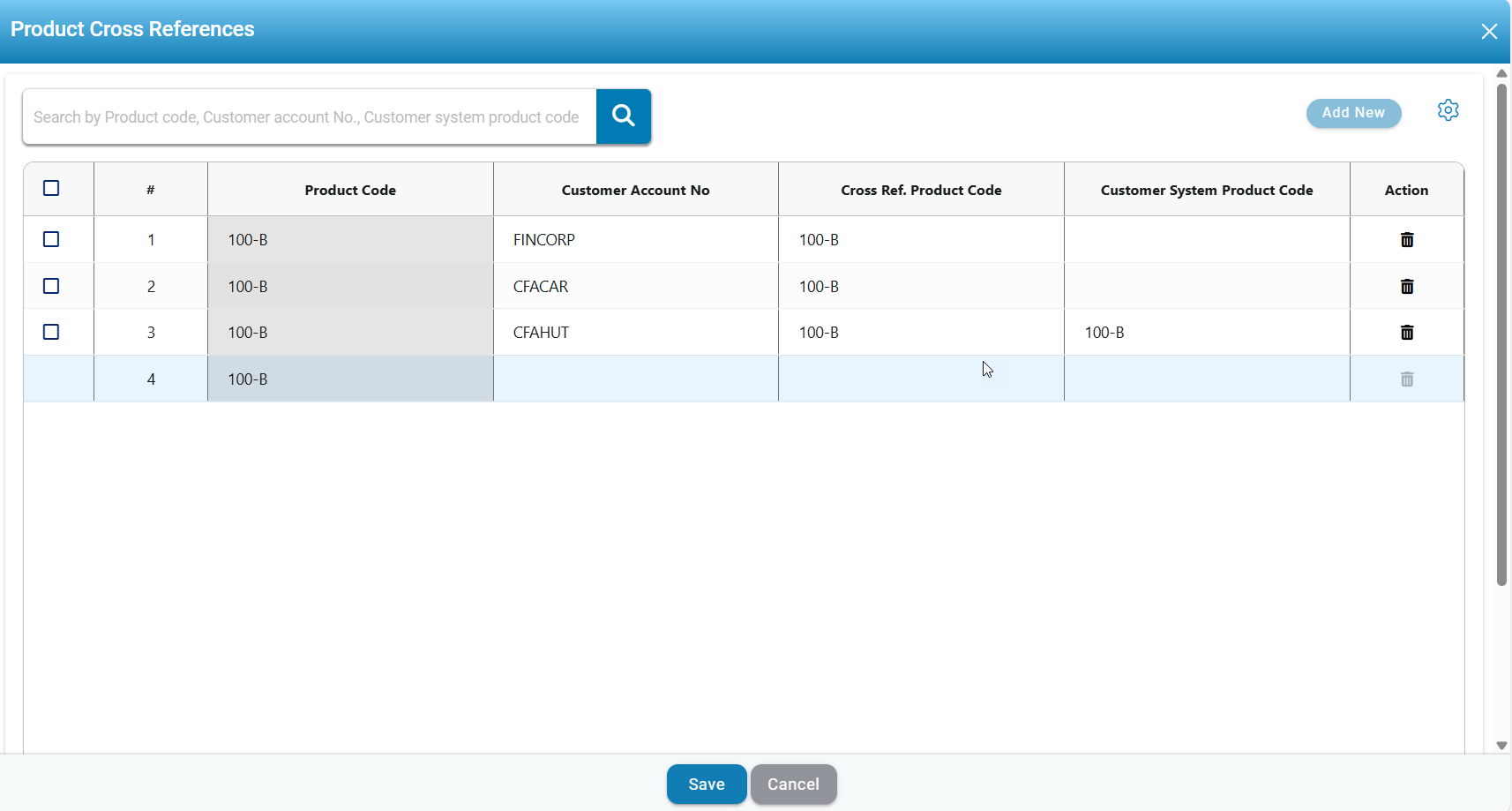Click the scrollbar down arrow
This screenshot has height=811, width=1512.
[1501, 746]
